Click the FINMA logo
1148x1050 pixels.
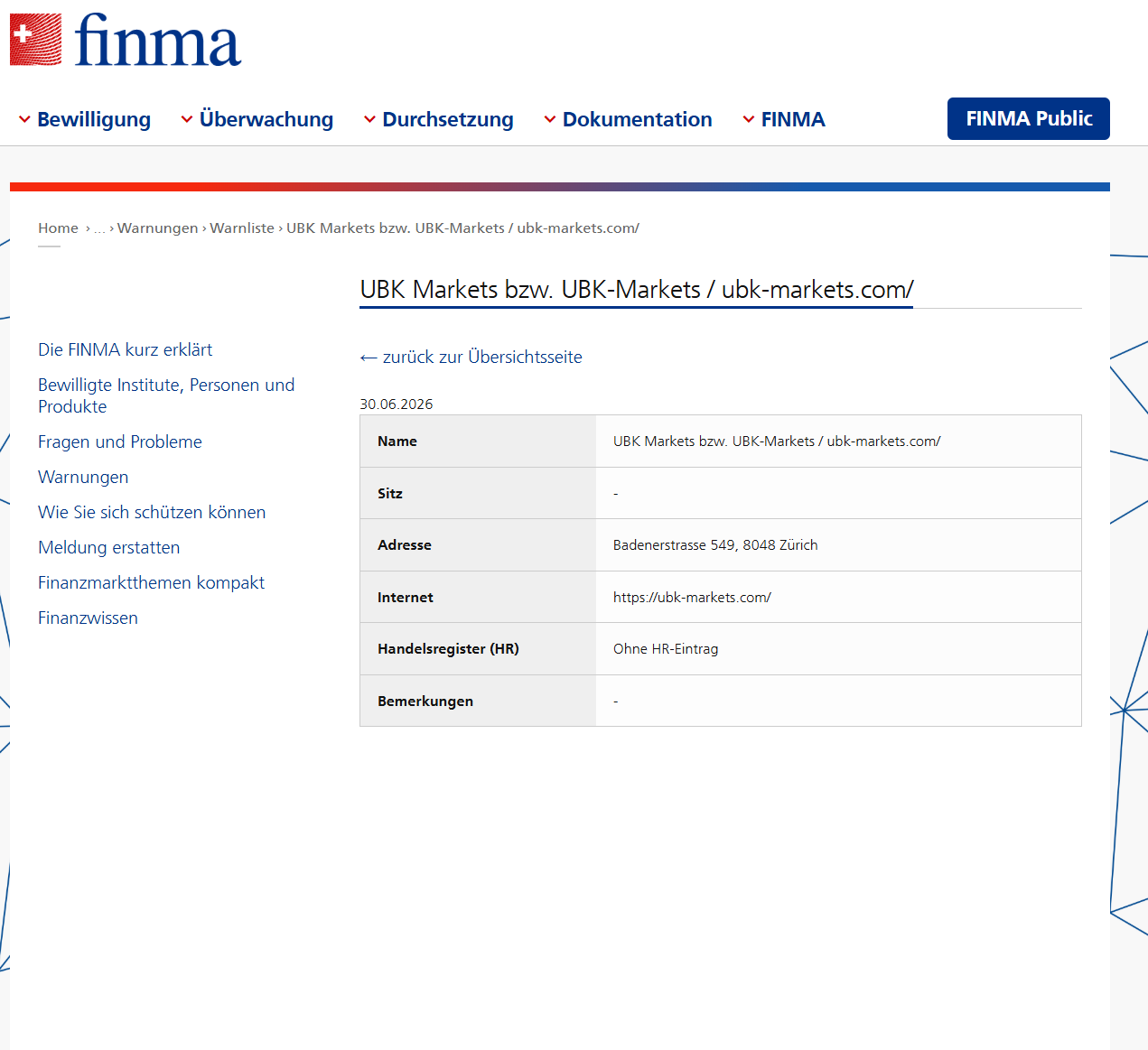coord(126,40)
